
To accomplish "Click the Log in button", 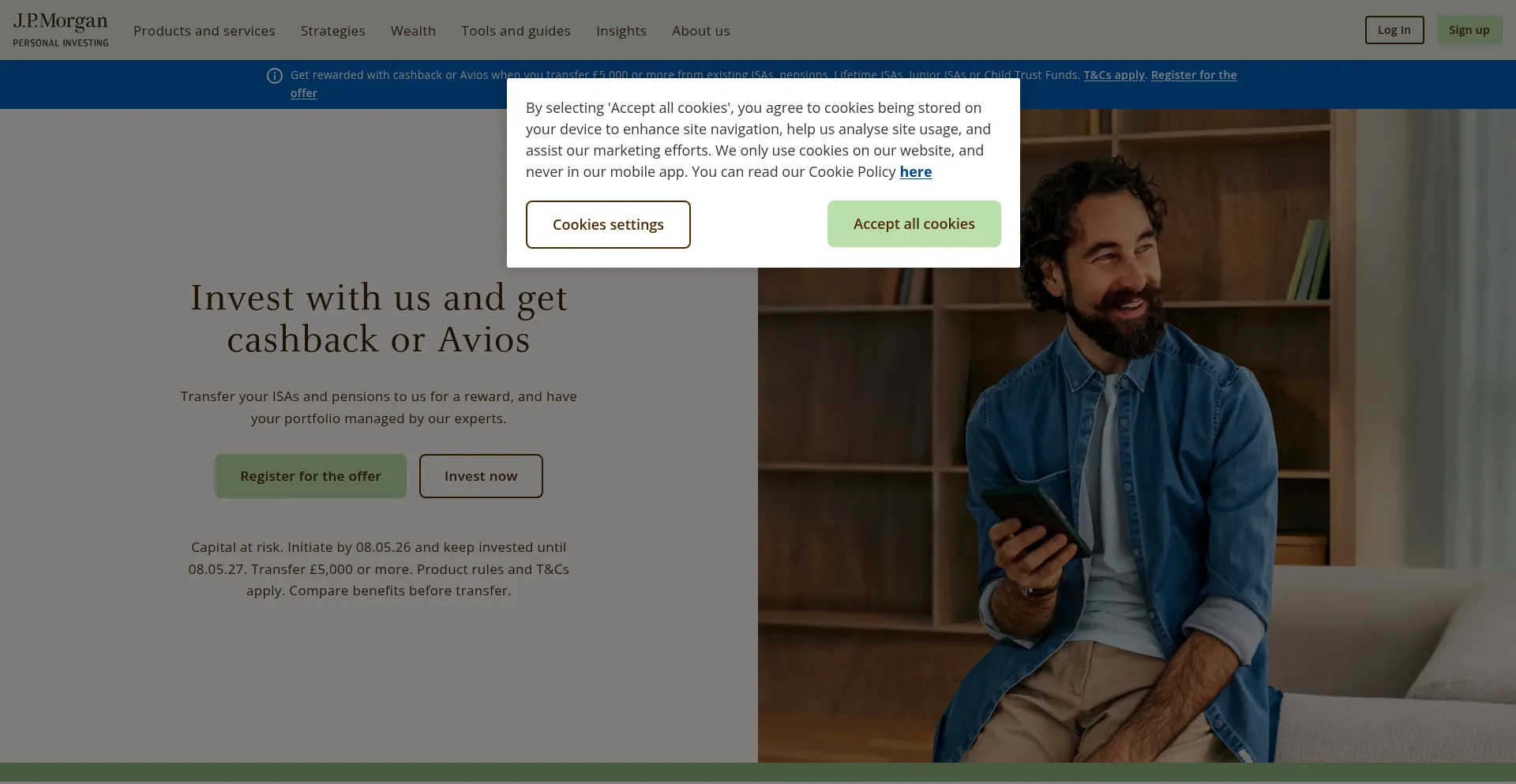I will [1394, 30].
